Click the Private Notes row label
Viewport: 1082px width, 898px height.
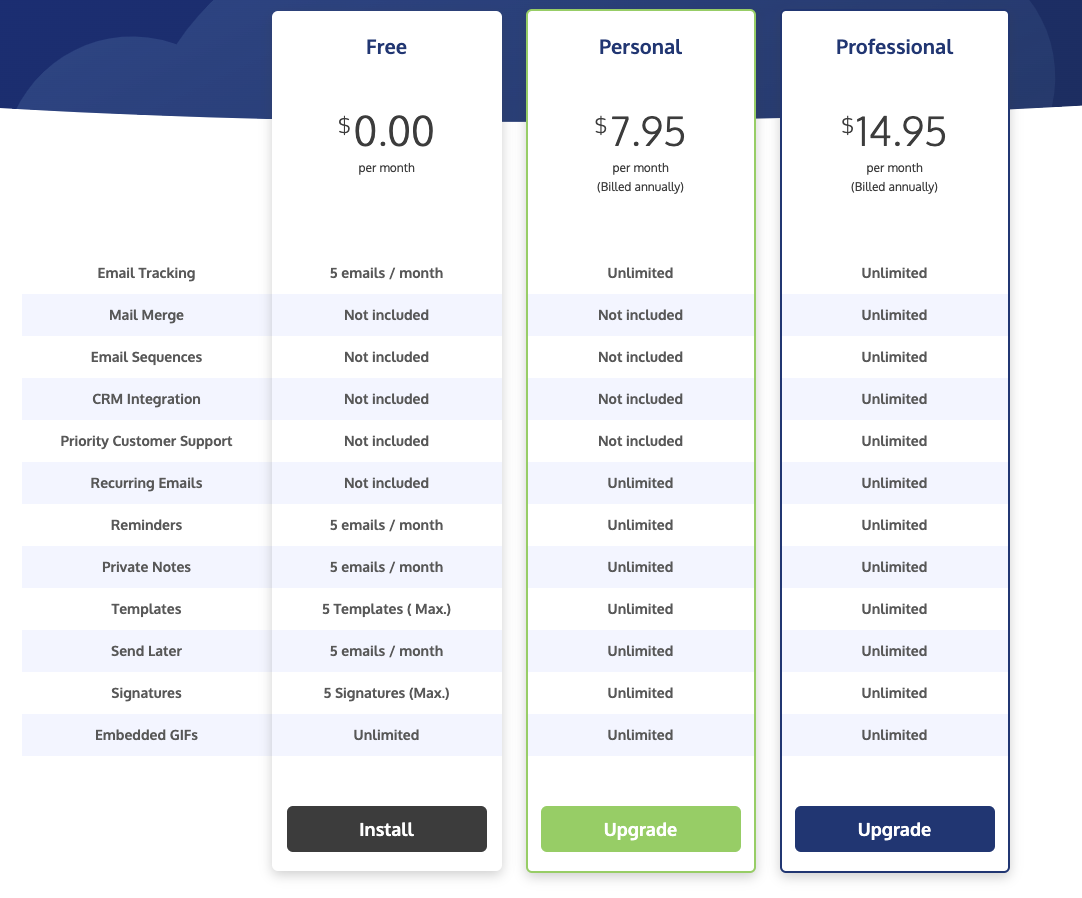click(146, 567)
